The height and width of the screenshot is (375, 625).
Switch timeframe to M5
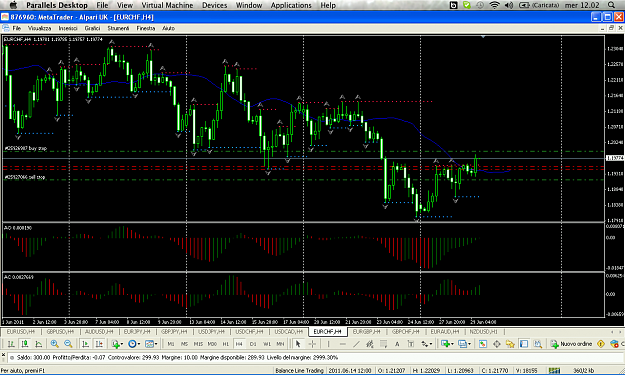[184, 344]
